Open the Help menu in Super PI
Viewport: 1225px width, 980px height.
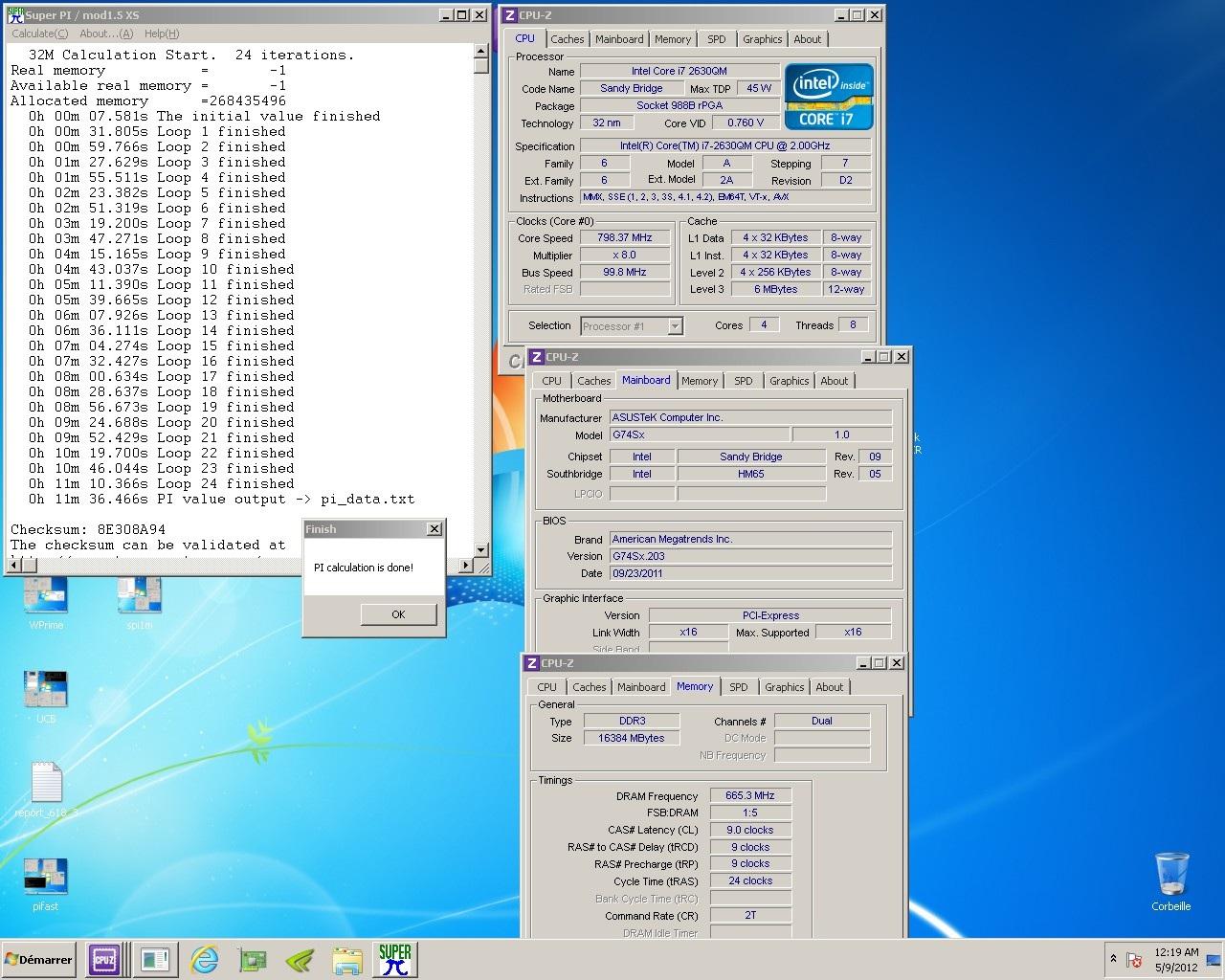[162, 33]
